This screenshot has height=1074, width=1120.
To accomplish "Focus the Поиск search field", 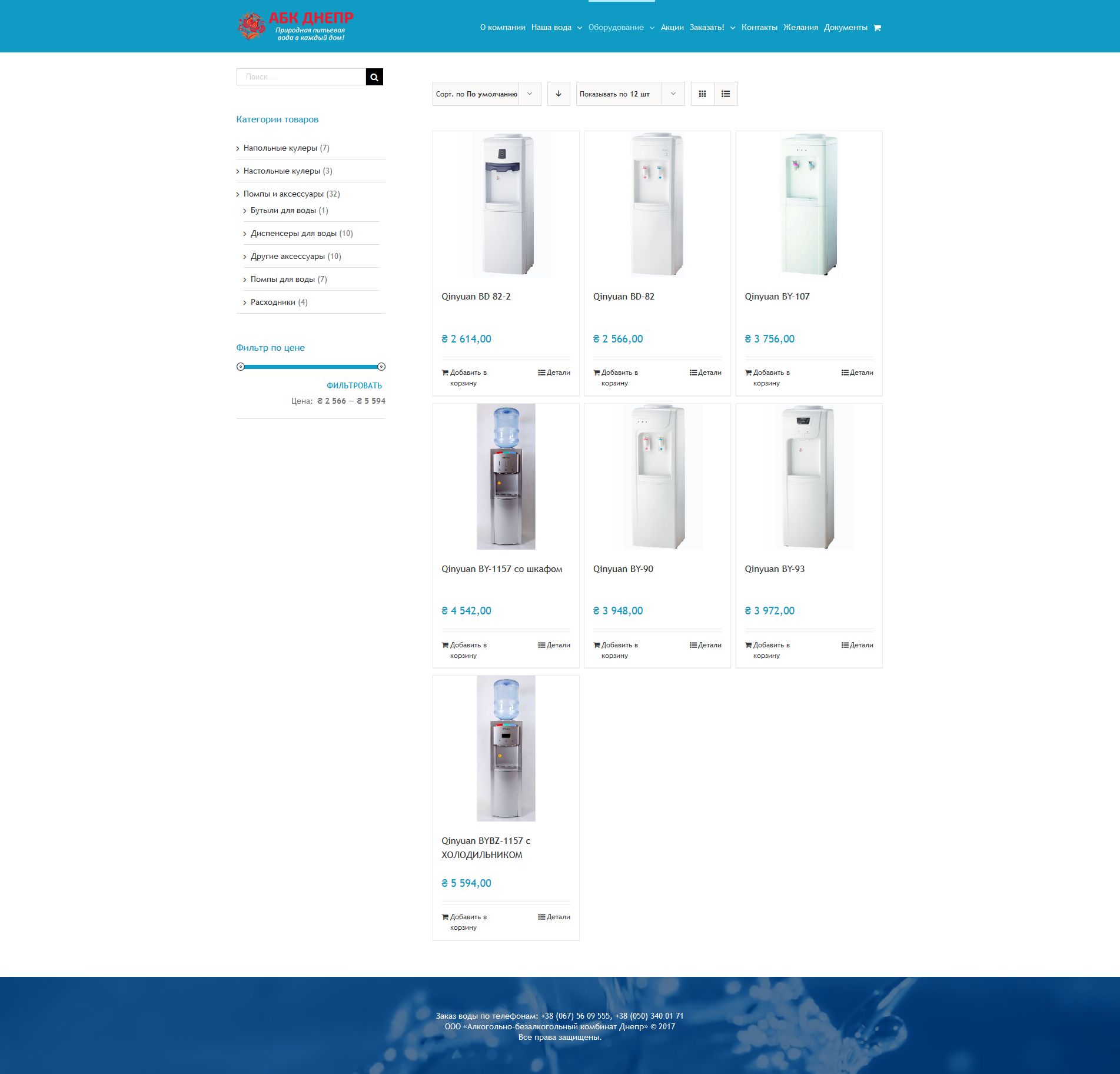I will tap(301, 77).
